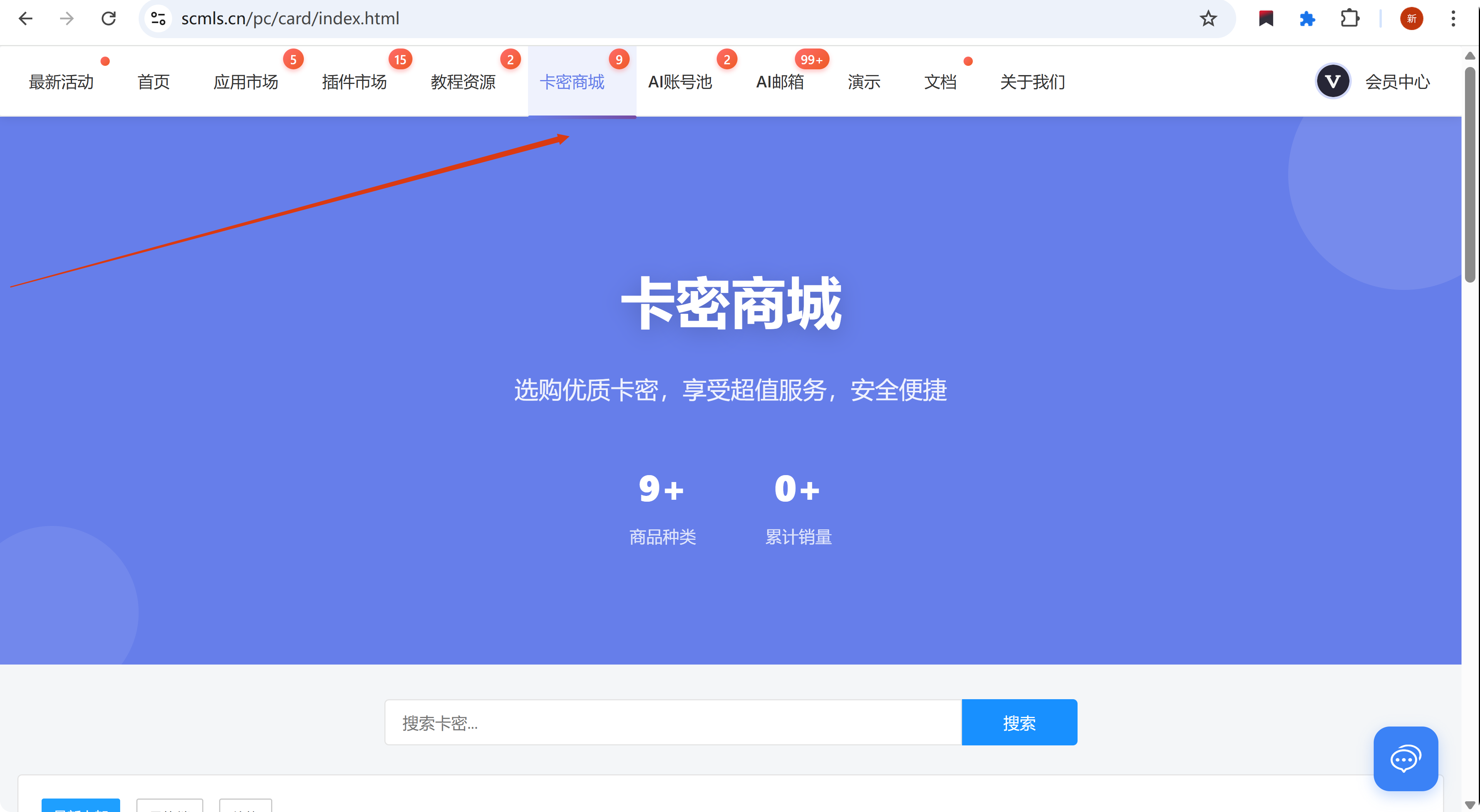
Task: Click the blue puzzle extension icon
Action: [1307, 18]
